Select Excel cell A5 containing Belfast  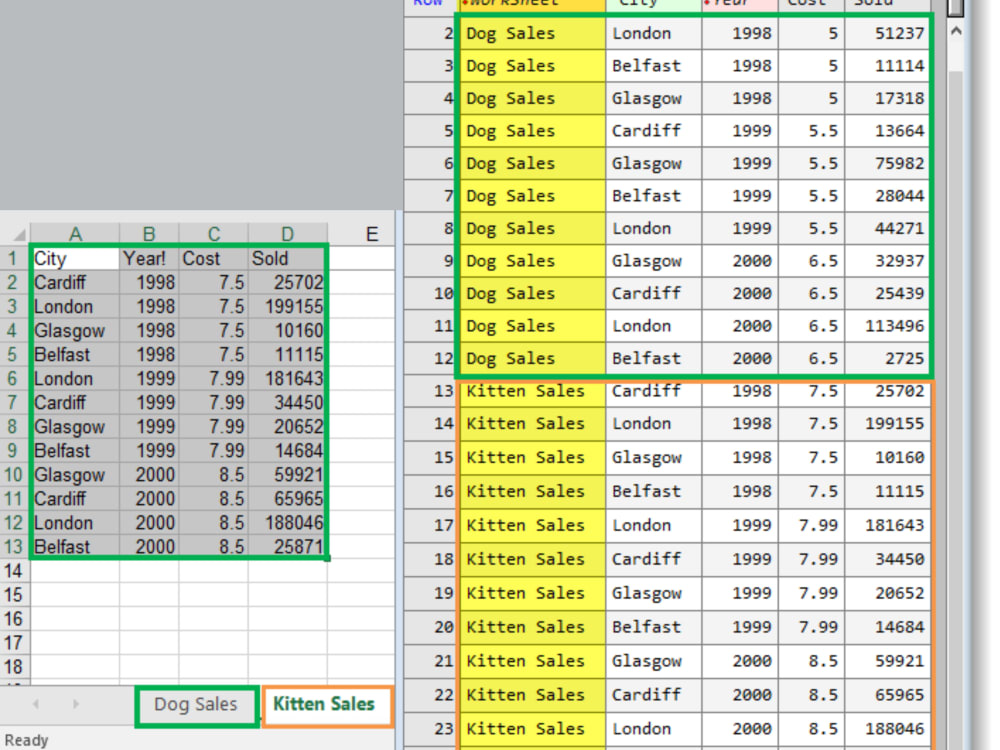point(75,355)
